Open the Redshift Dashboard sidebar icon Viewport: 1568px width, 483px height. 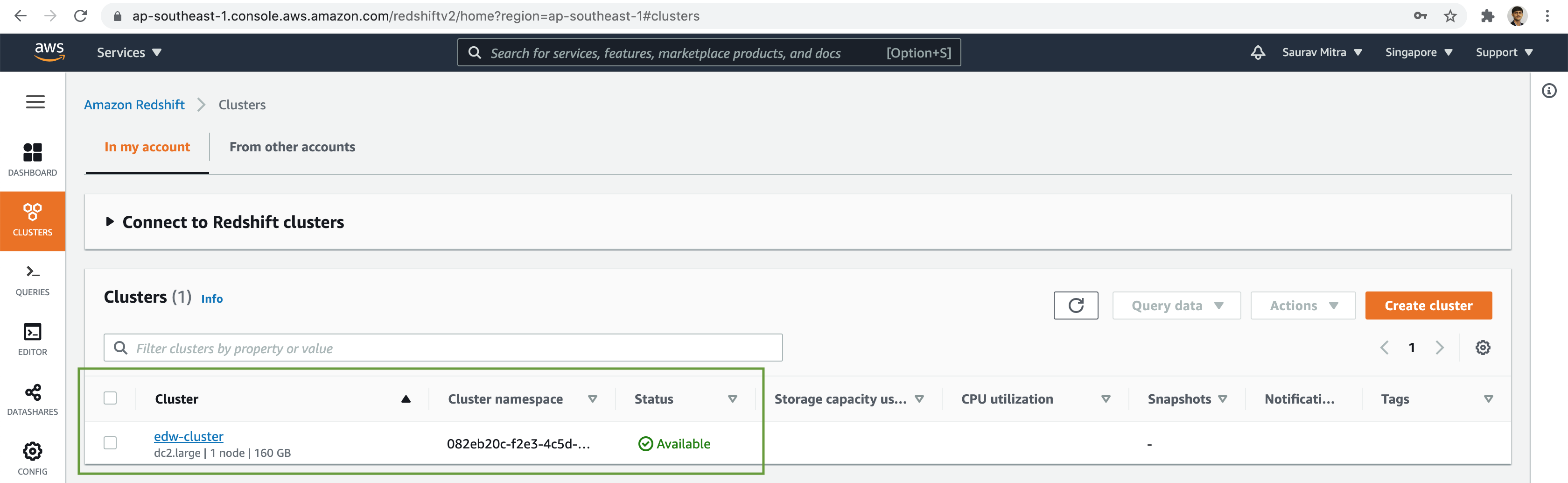point(32,160)
